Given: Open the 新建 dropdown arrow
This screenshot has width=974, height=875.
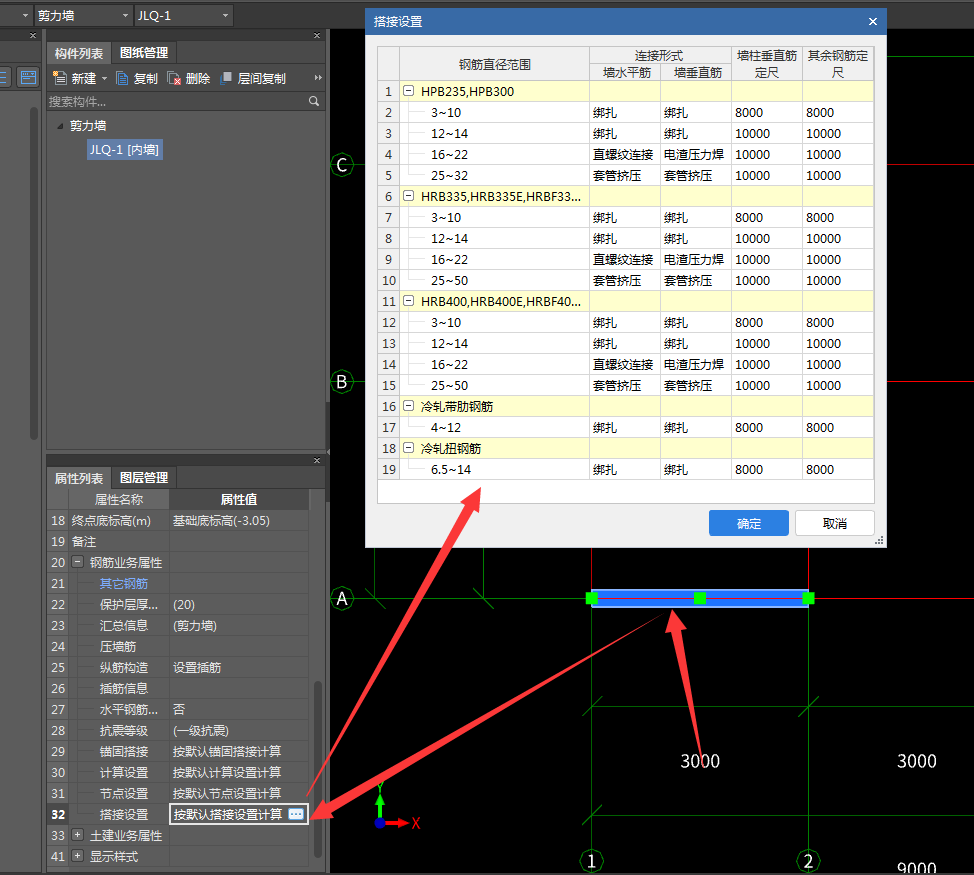Looking at the screenshot, I should click(104, 78).
